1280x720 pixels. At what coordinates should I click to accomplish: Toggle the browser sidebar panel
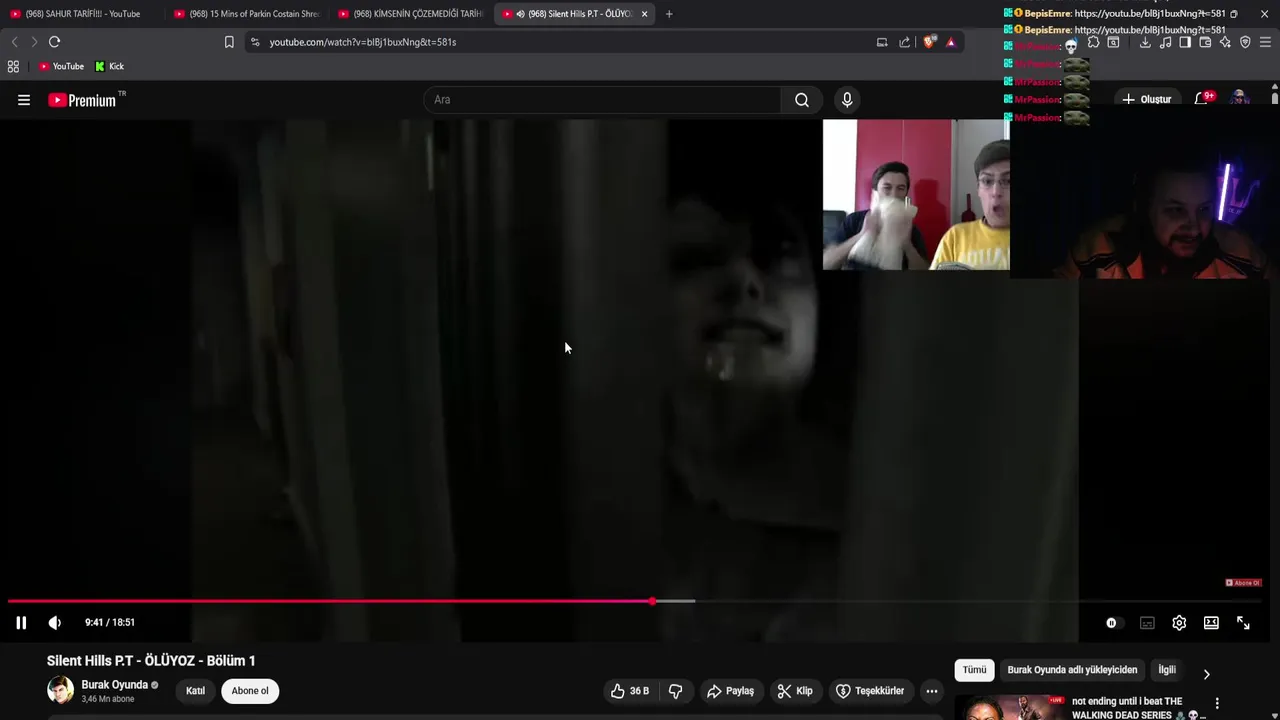pyautogui.click(x=1185, y=42)
